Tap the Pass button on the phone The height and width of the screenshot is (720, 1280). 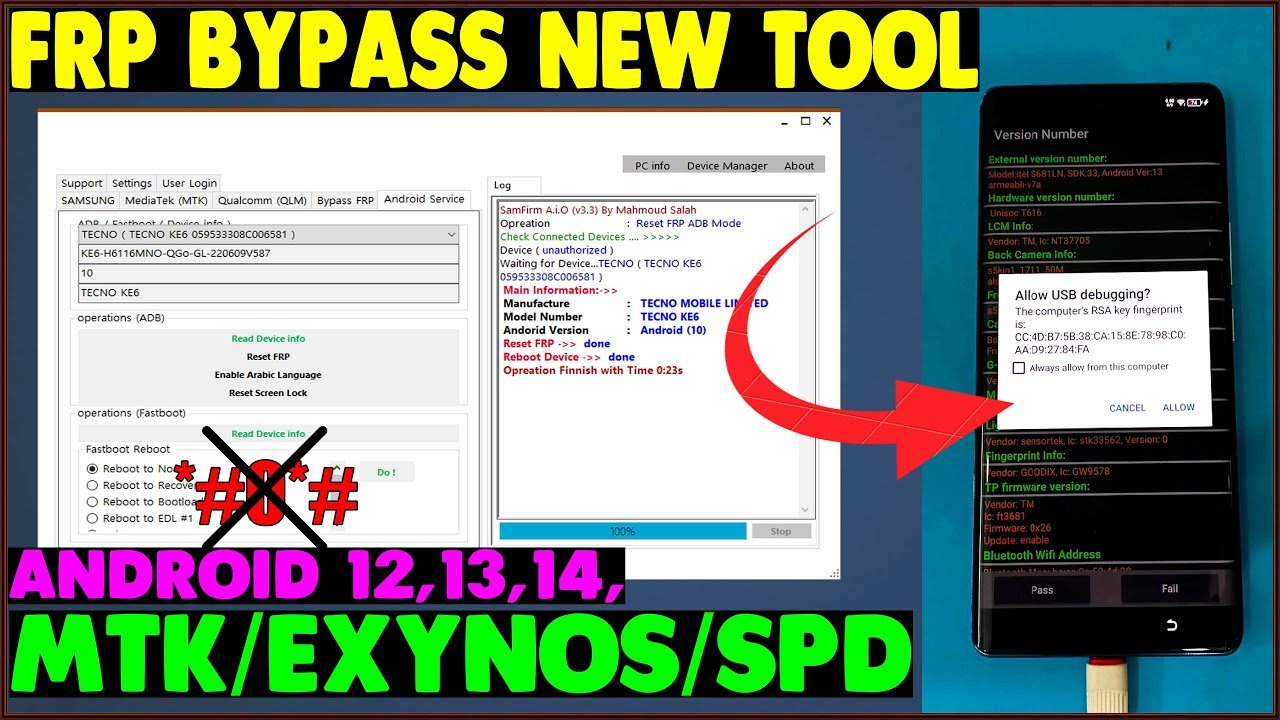[1042, 589]
